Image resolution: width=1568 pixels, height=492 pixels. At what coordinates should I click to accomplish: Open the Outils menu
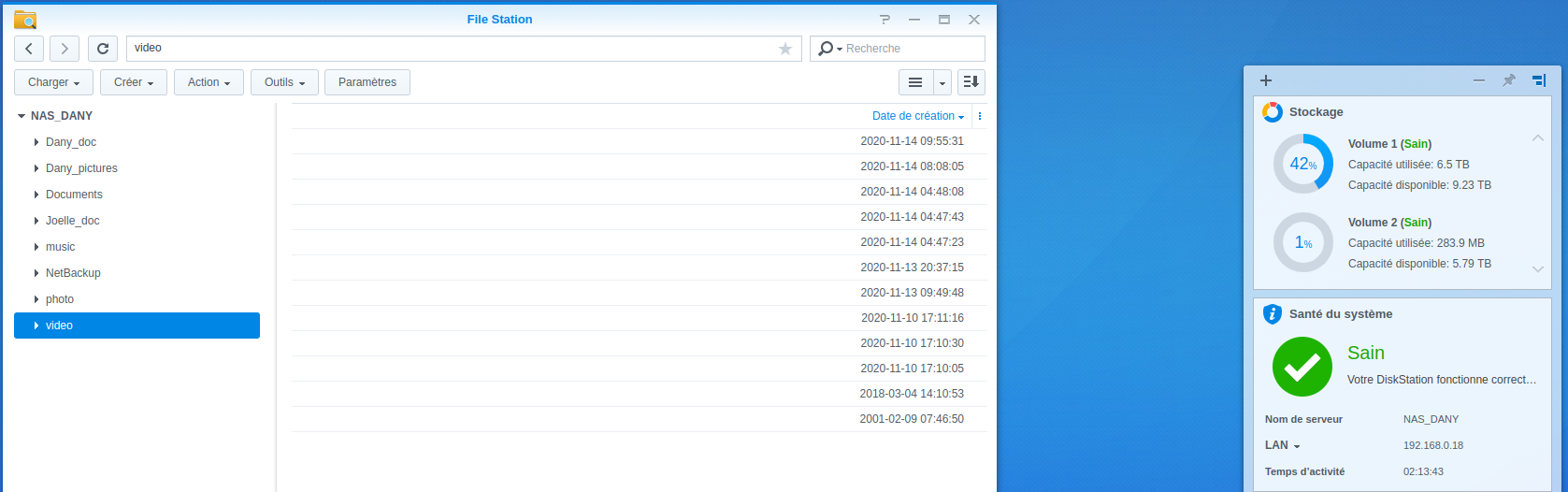click(284, 82)
